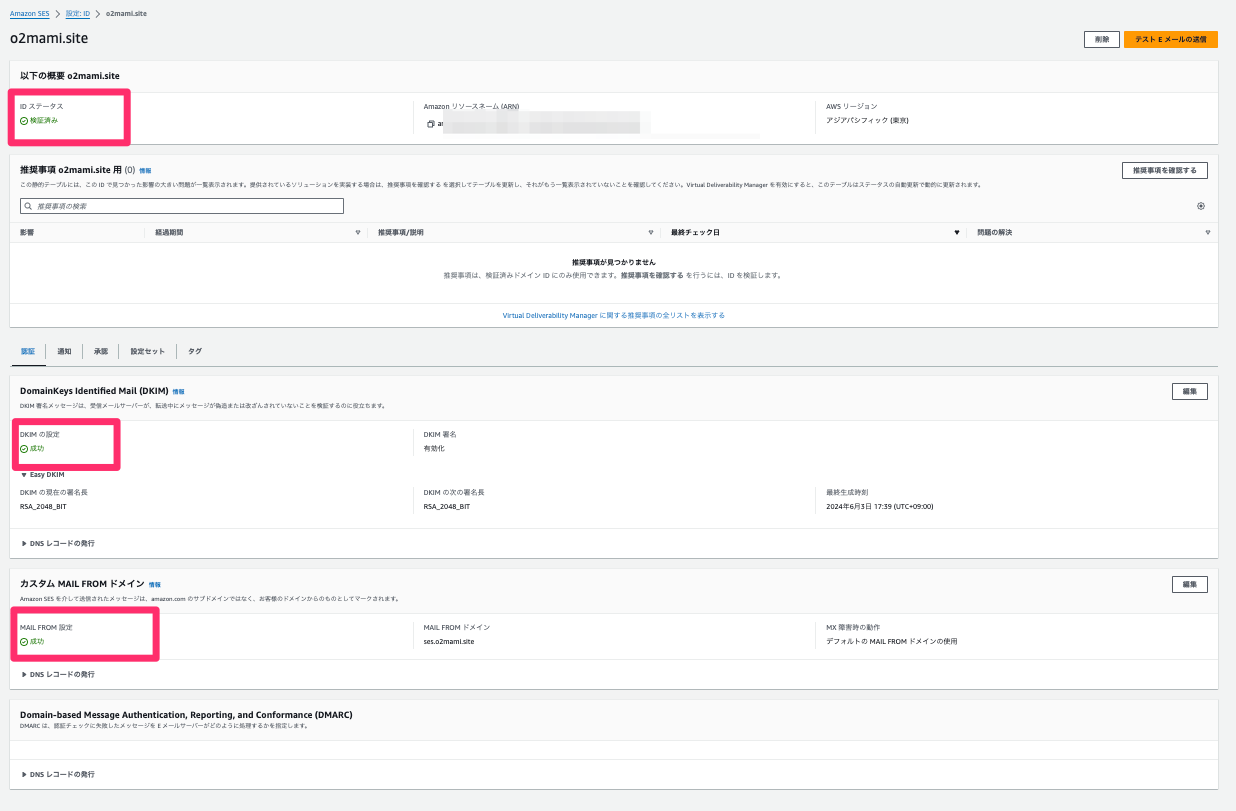This screenshot has width=1236, height=811.
Task: Click the filter icon on 経過期間 column
Action: click(357, 232)
